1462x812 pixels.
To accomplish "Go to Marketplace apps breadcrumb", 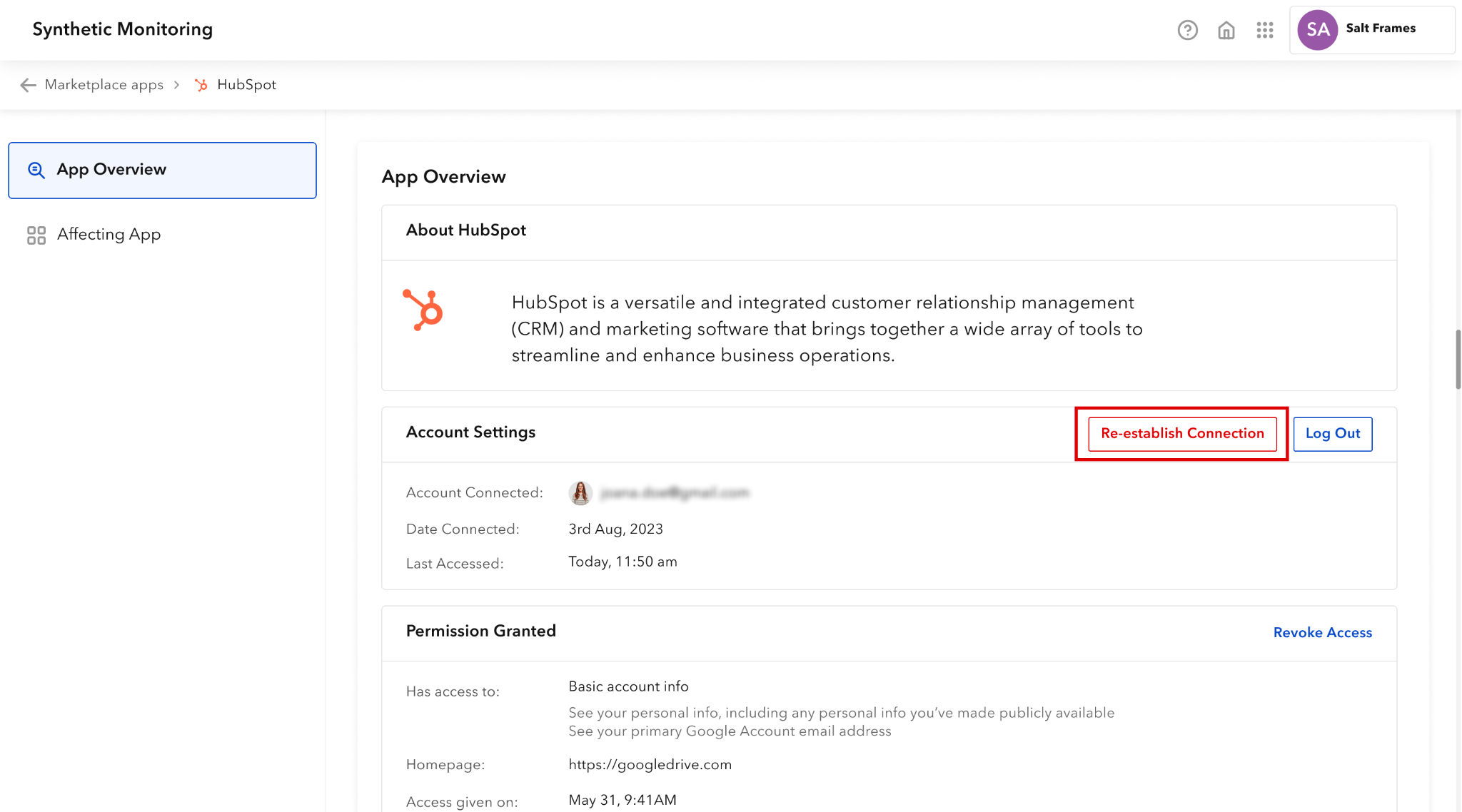I will [x=104, y=85].
